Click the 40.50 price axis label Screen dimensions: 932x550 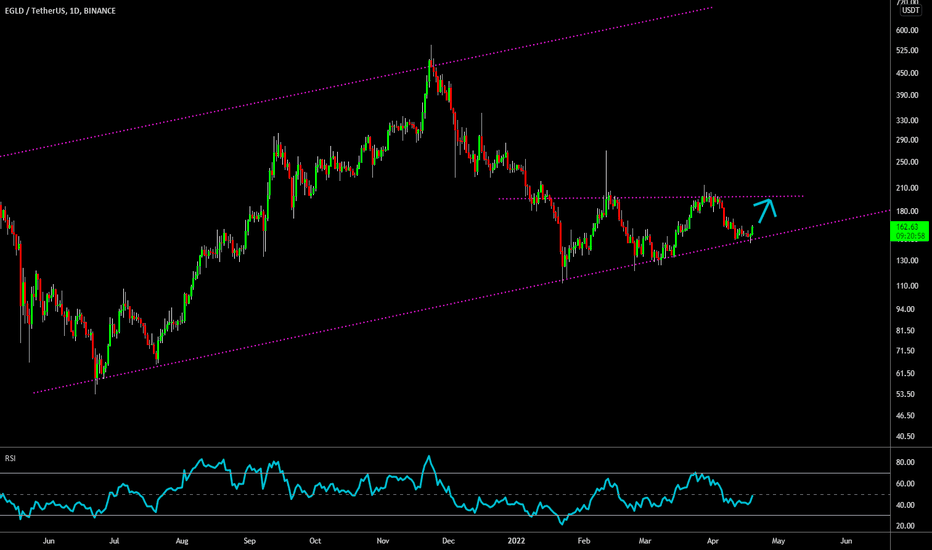(905, 436)
